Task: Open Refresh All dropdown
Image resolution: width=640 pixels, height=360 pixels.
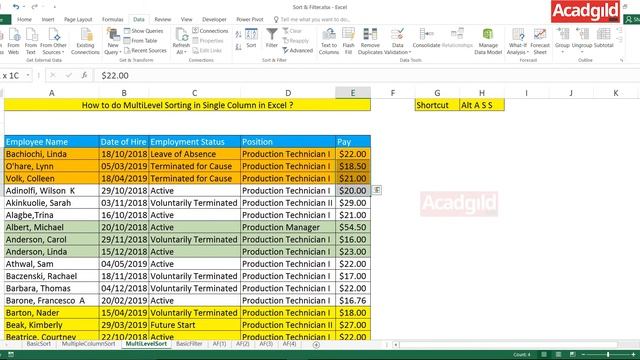Action: (x=181, y=41)
